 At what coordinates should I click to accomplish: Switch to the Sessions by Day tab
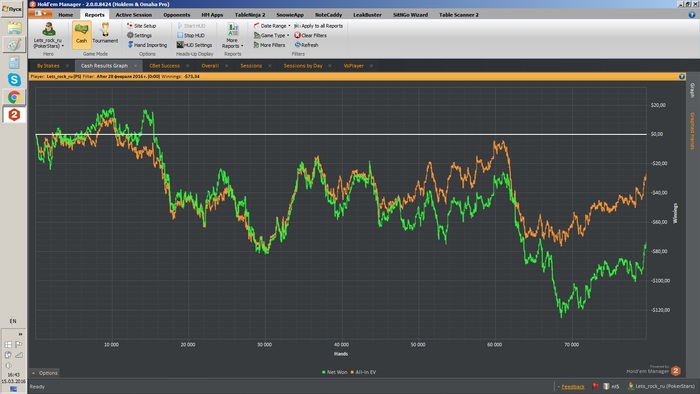point(303,66)
